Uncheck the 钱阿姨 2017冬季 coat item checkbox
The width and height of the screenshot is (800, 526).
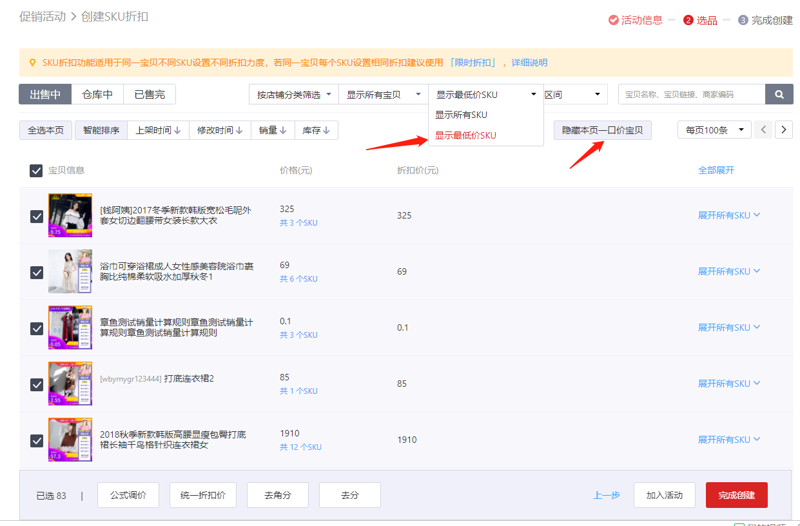pyautogui.click(x=36, y=216)
